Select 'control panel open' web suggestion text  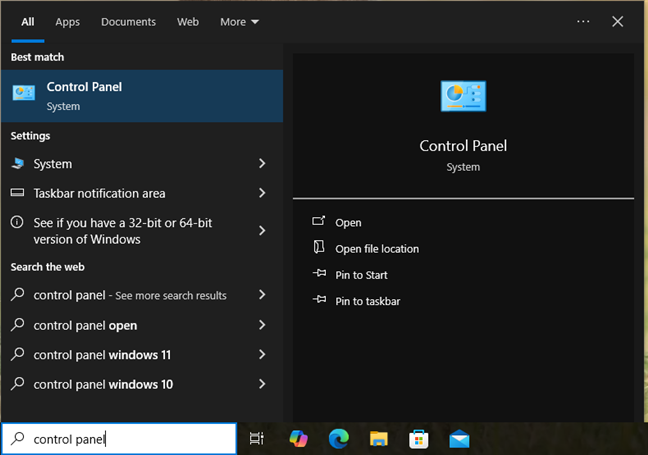click(85, 326)
